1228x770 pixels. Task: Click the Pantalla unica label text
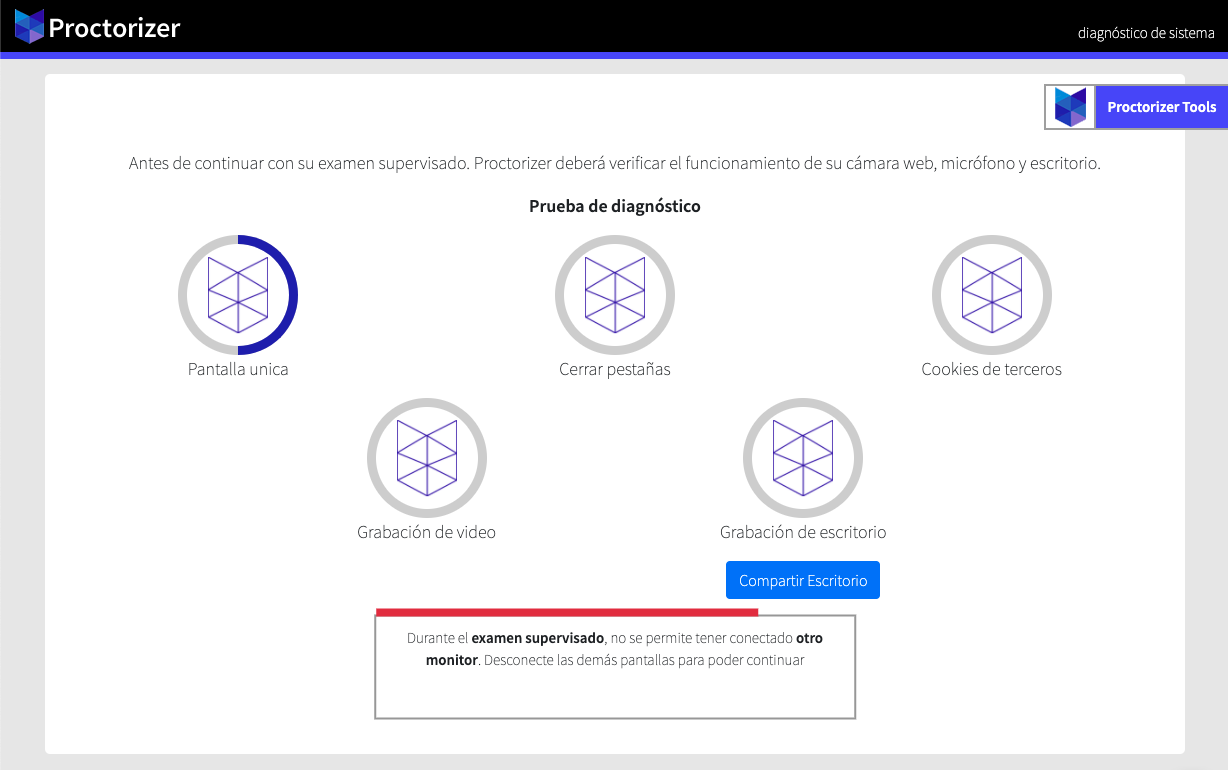[238, 369]
